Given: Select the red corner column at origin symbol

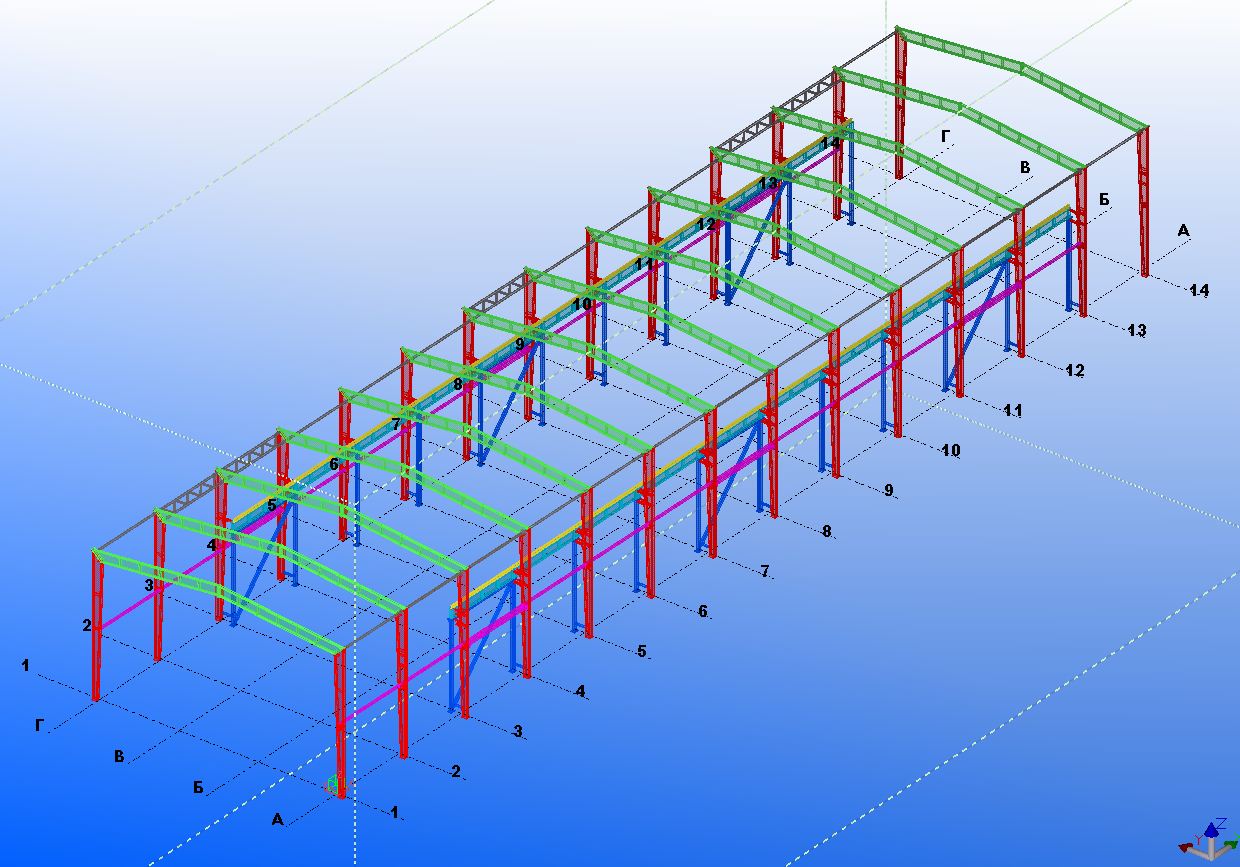Looking at the screenshot, I should pyautogui.click(x=340, y=722).
